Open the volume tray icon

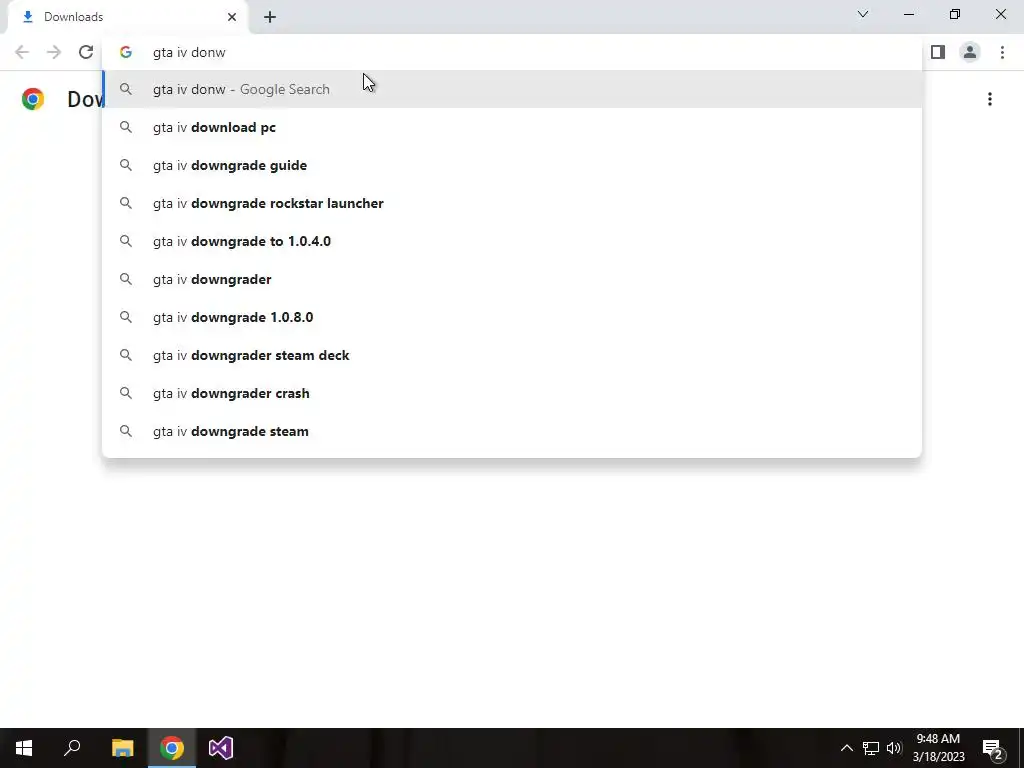[x=894, y=748]
